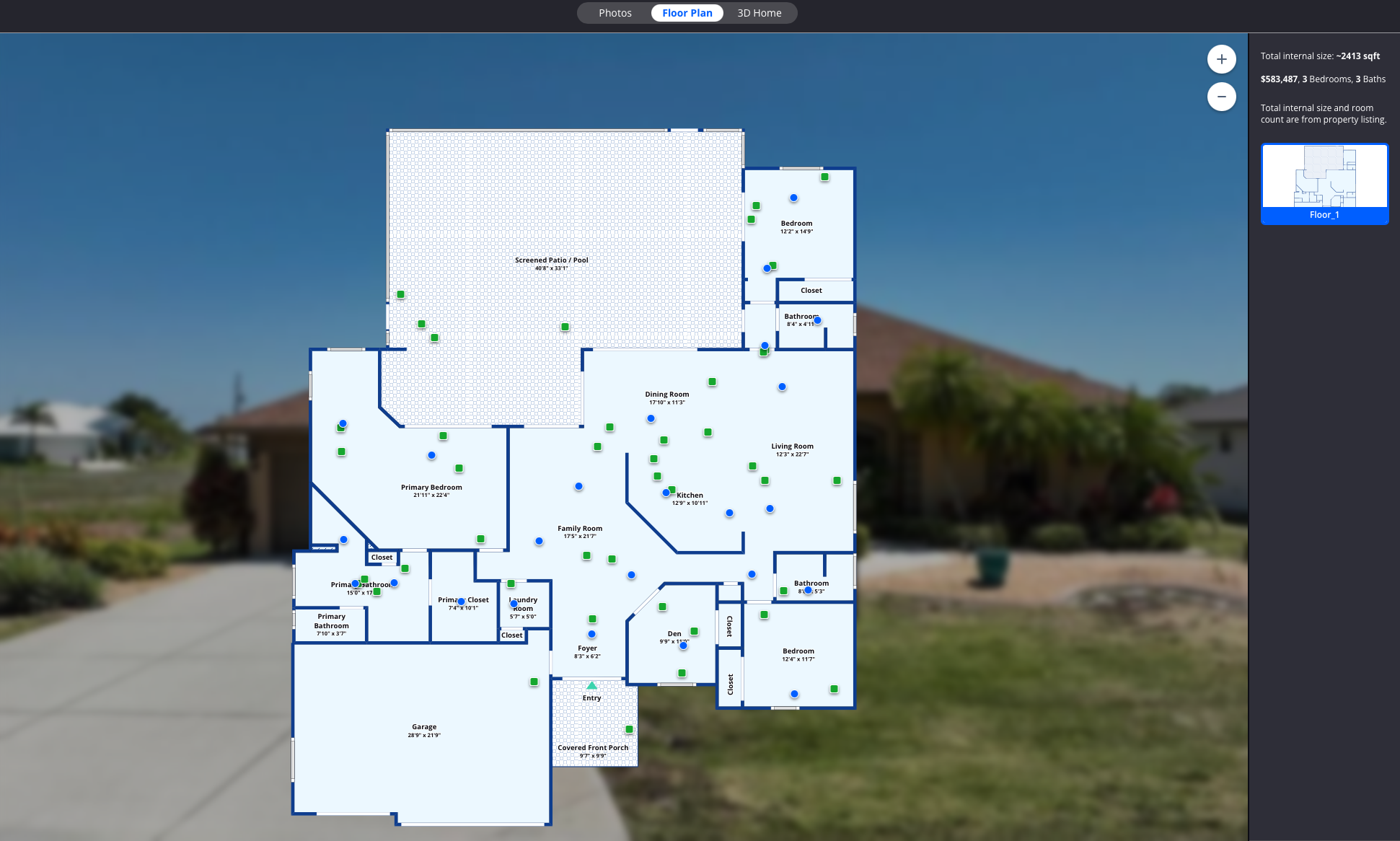Select the green photo icon in the Garage
The width and height of the screenshot is (1400, 841).
click(534, 680)
